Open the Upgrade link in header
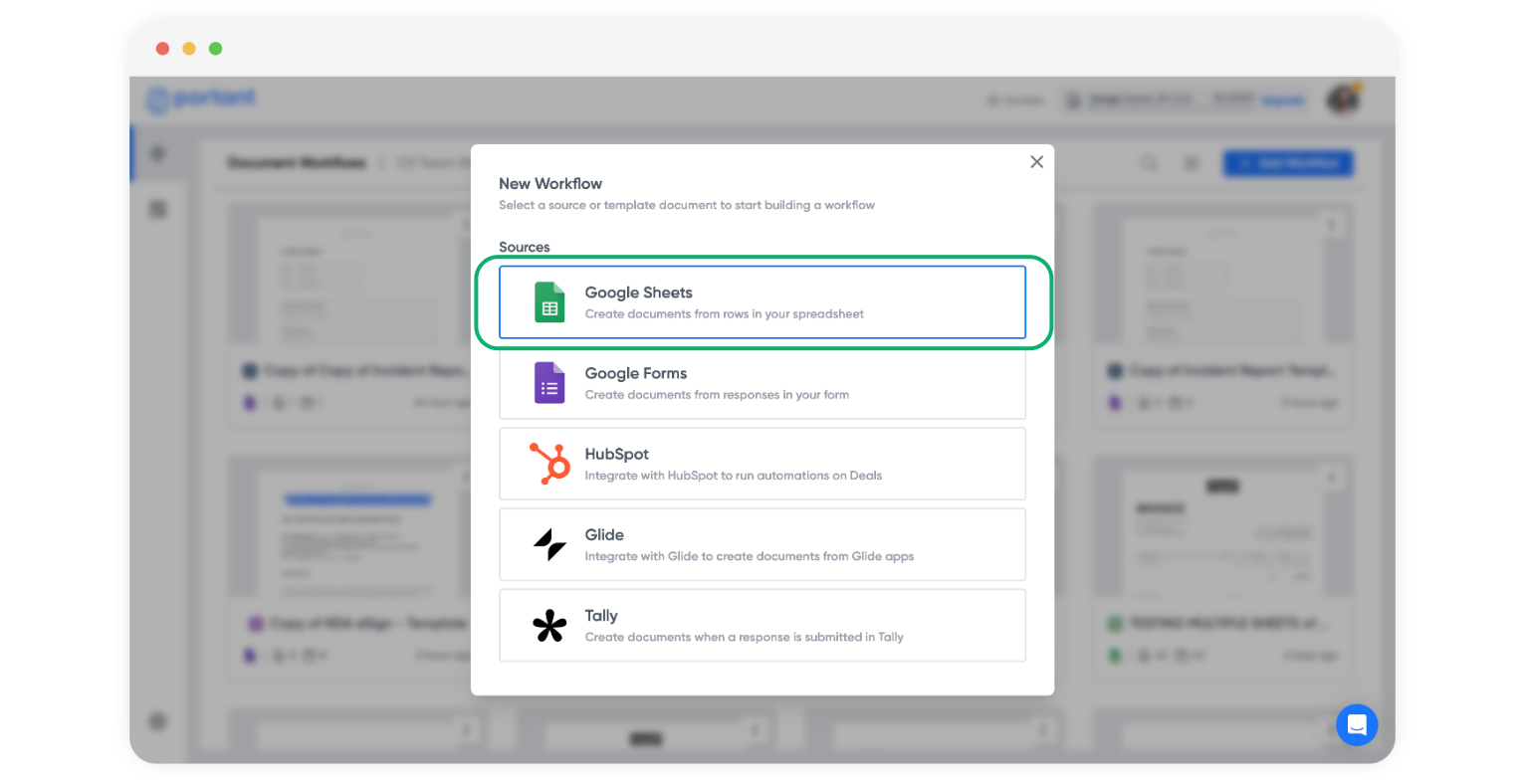The height and width of the screenshot is (784, 1525). [x=1283, y=100]
